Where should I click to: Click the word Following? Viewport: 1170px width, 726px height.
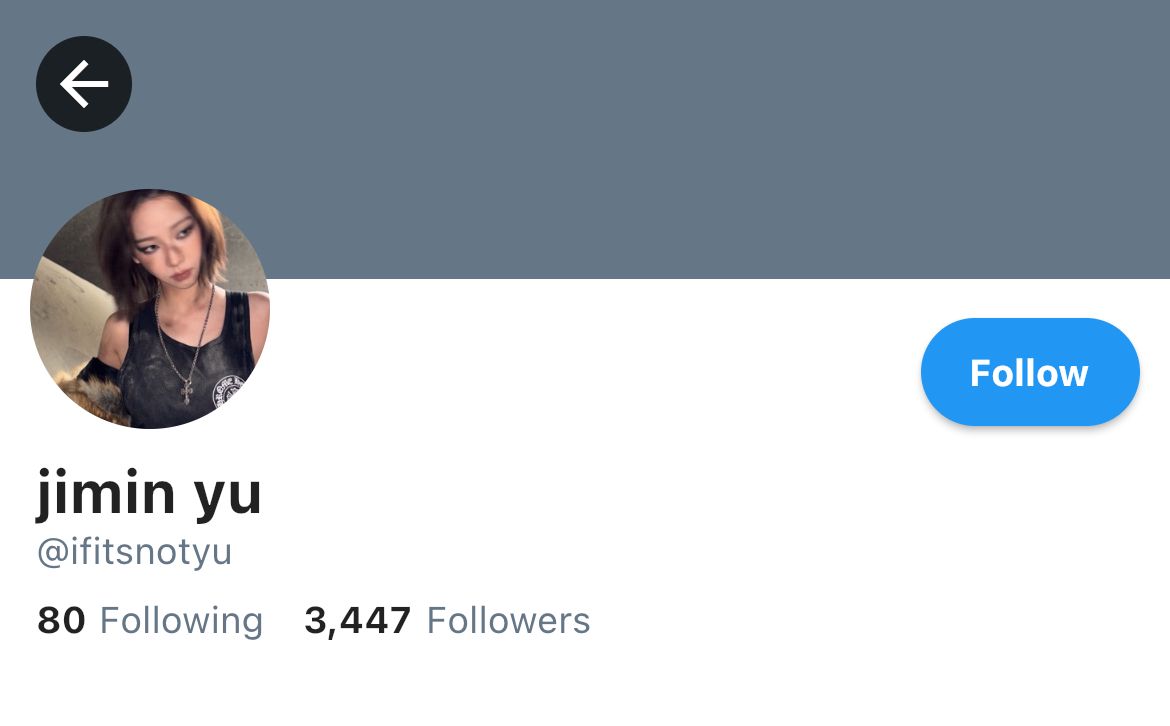181,621
